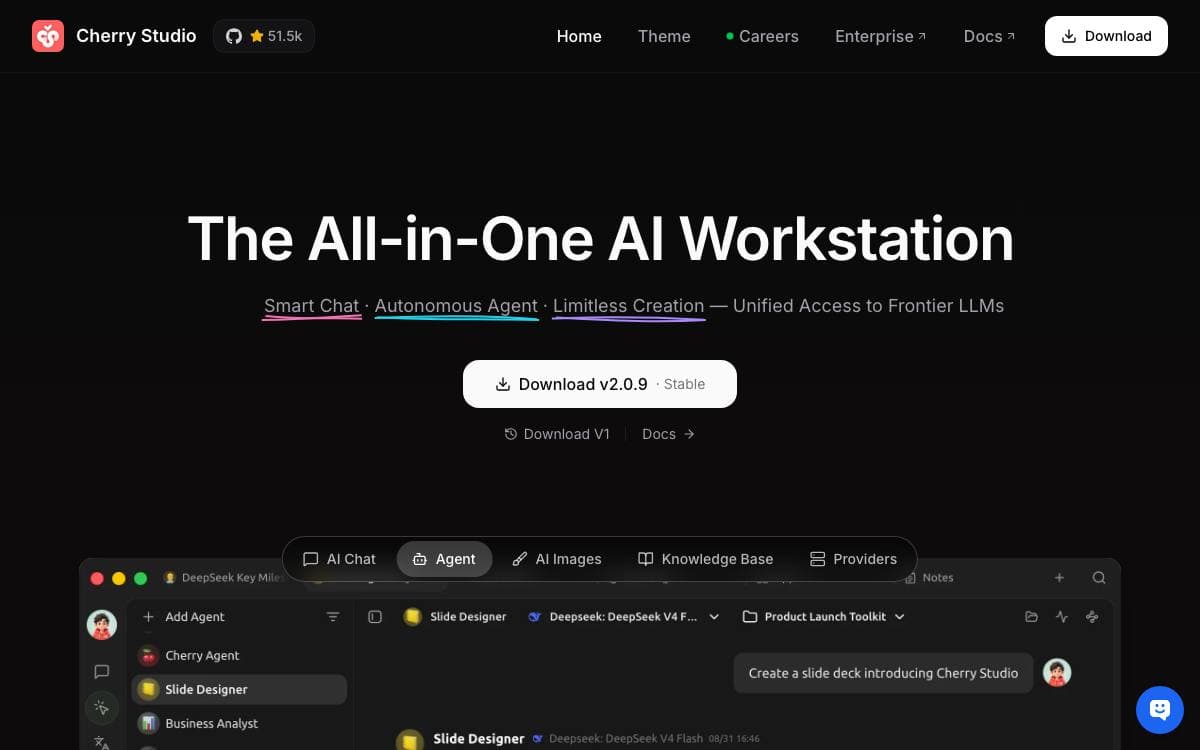Screen dimensions: 1200x750
Task: Go to the Careers page
Action: (x=762, y=36)
